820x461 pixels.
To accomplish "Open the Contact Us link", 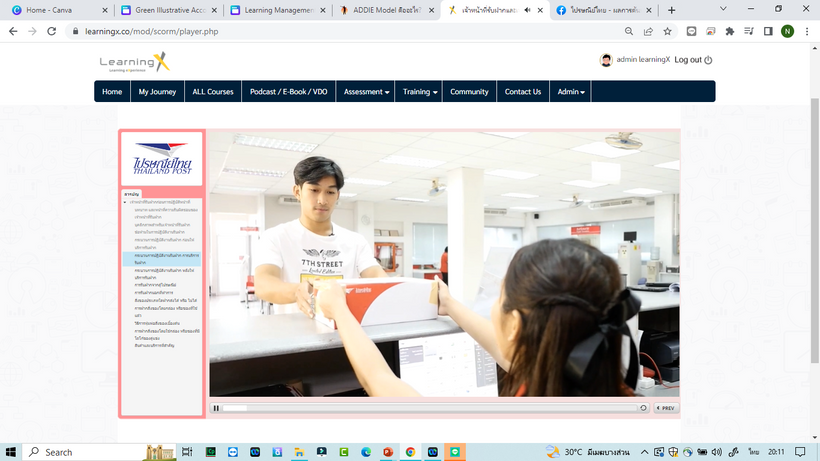I will [522, 92].
